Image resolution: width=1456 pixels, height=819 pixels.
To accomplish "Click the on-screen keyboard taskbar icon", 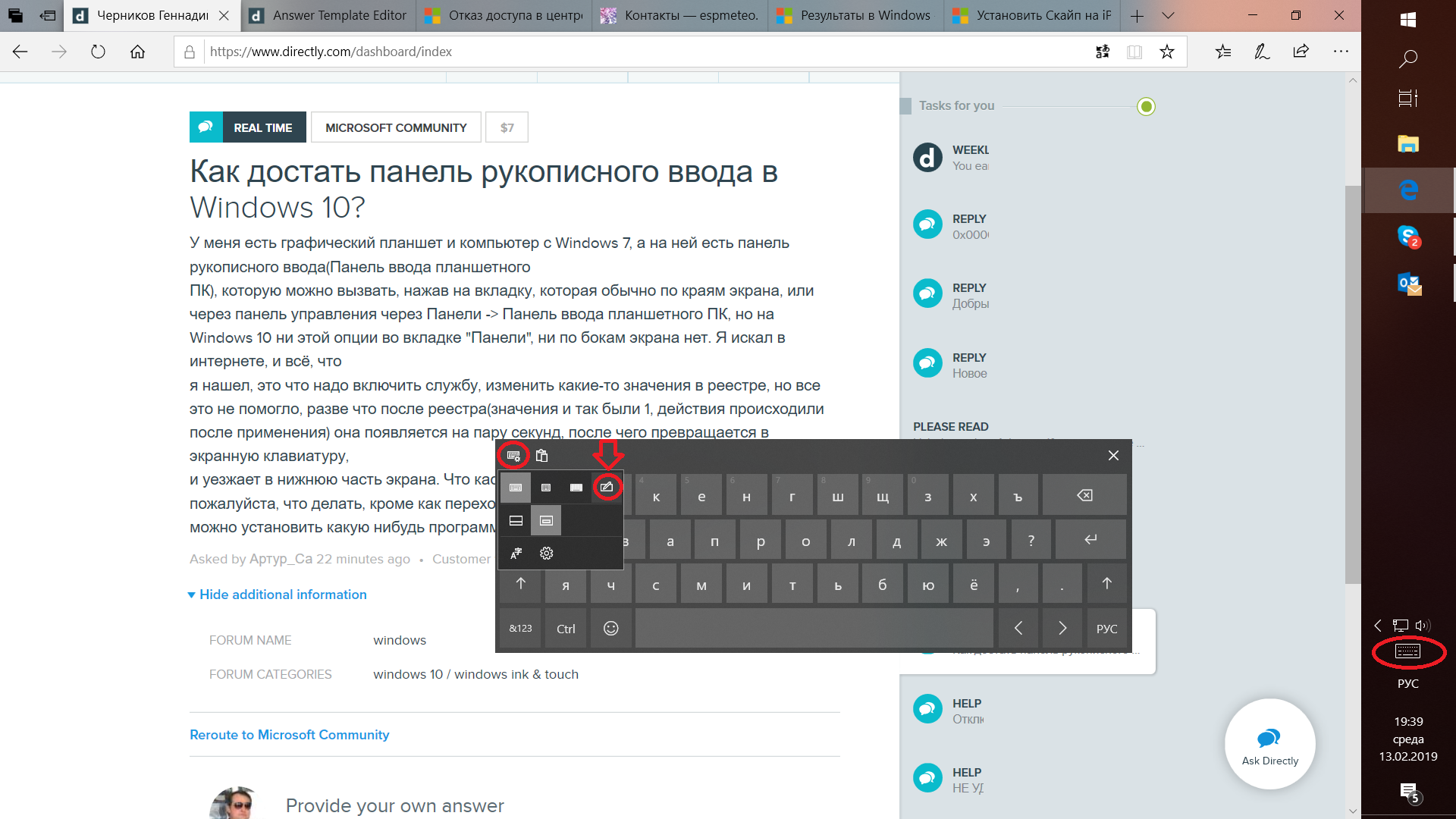I will click(1406, 652).
